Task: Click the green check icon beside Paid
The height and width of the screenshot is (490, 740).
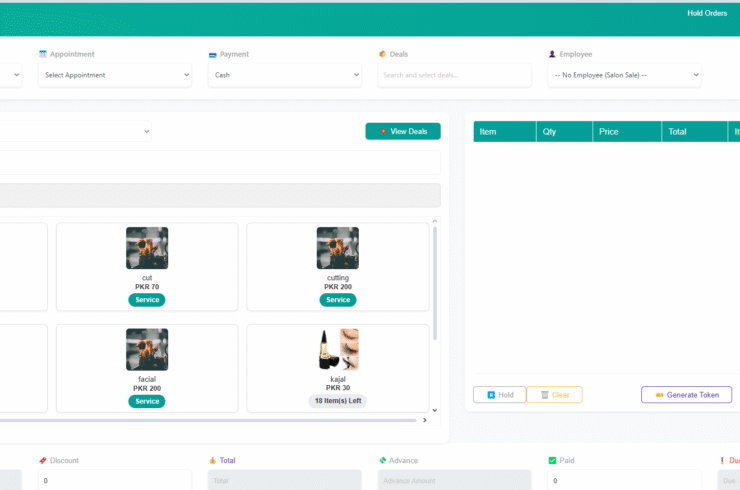Action: (x=552, y=460)
